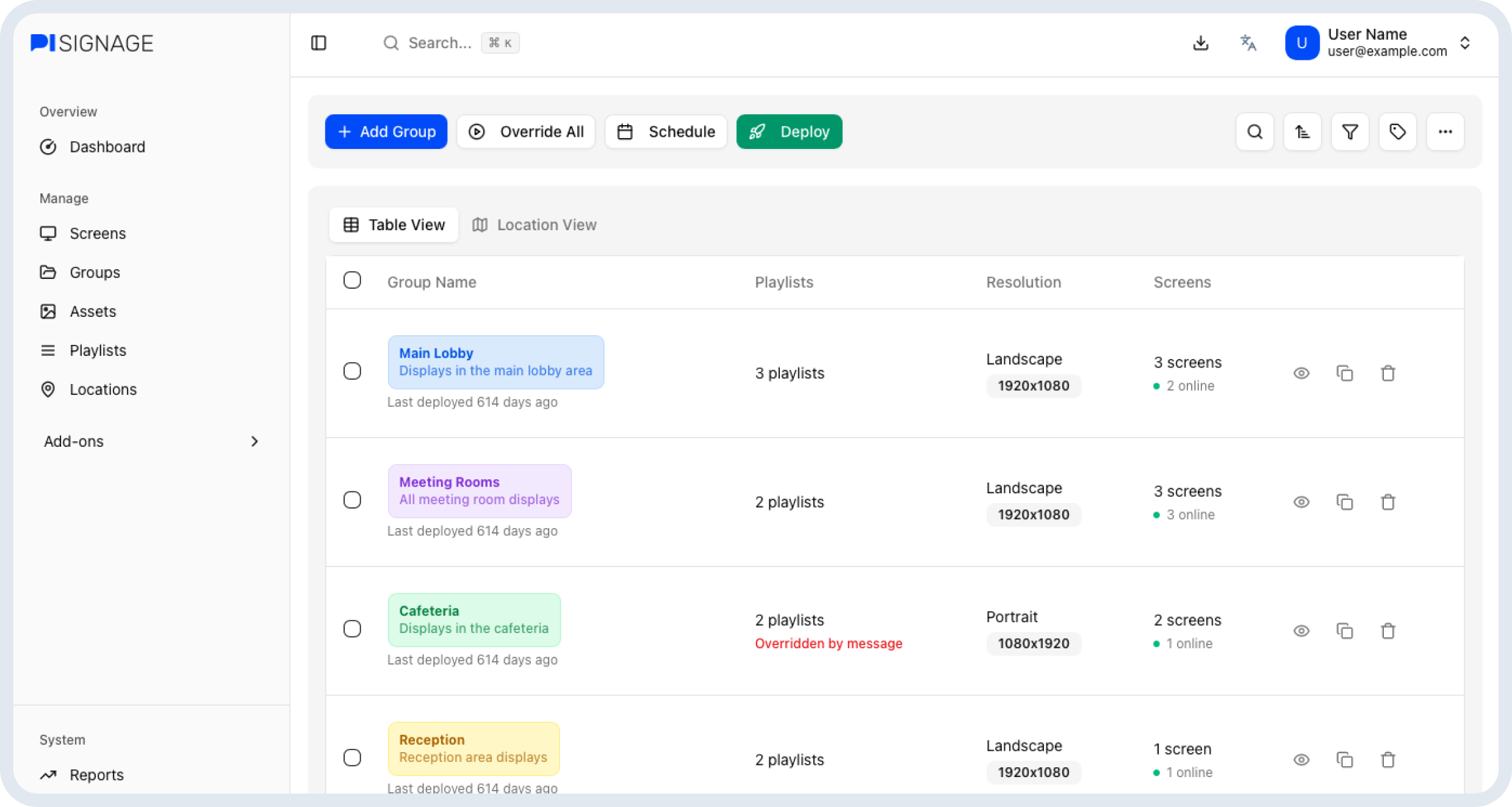The width and height of the screenshot is (1512, 807).
Task: Open the Screens section in the sidebar
Action: (97, 233)
